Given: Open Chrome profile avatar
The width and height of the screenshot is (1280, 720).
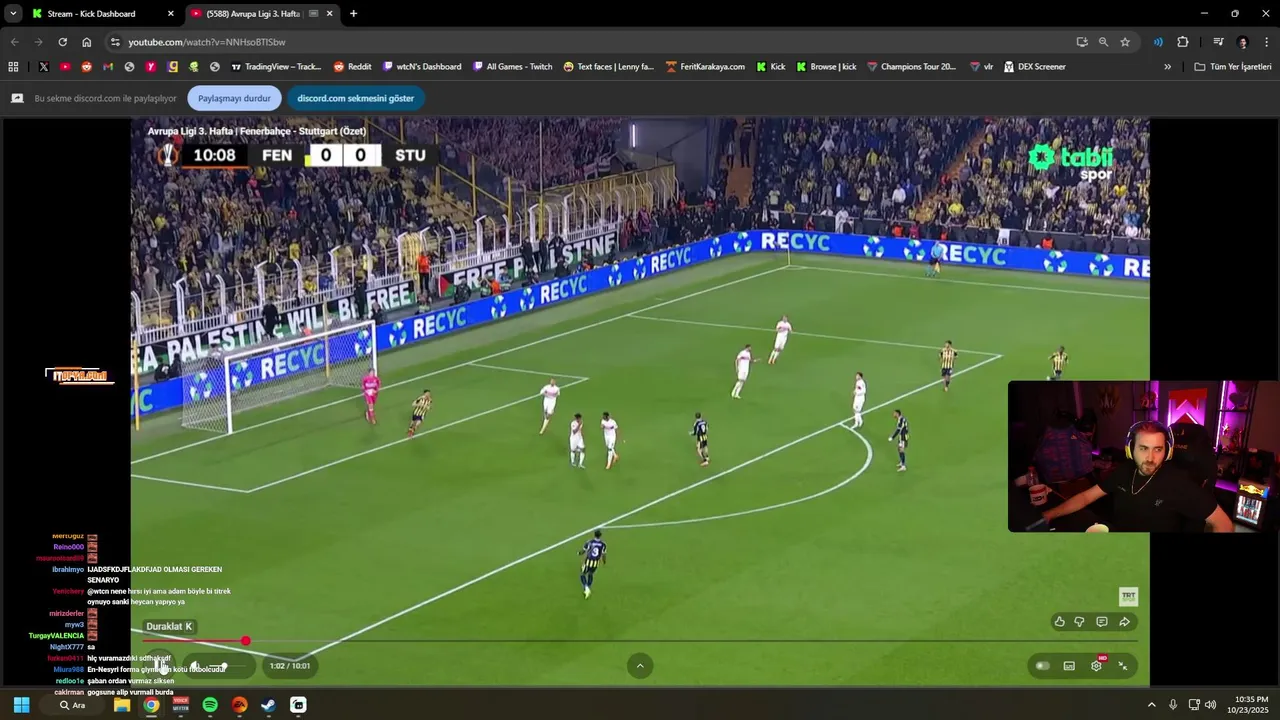Looking at the screenshot, I should click(x=1243, y=42).
